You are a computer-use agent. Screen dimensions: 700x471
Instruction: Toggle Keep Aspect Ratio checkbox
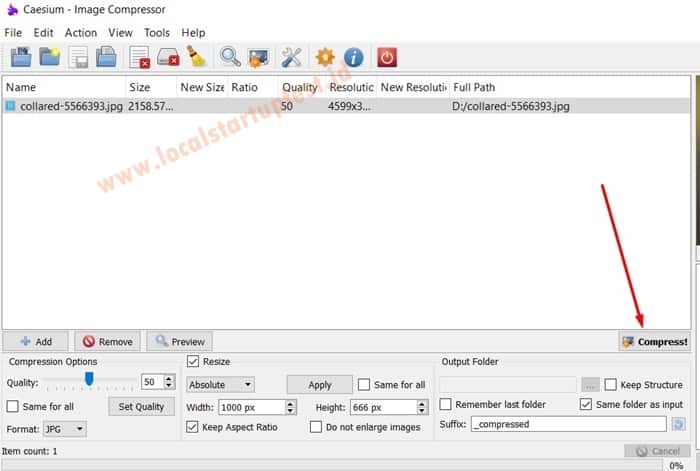(x=192, y=427)
